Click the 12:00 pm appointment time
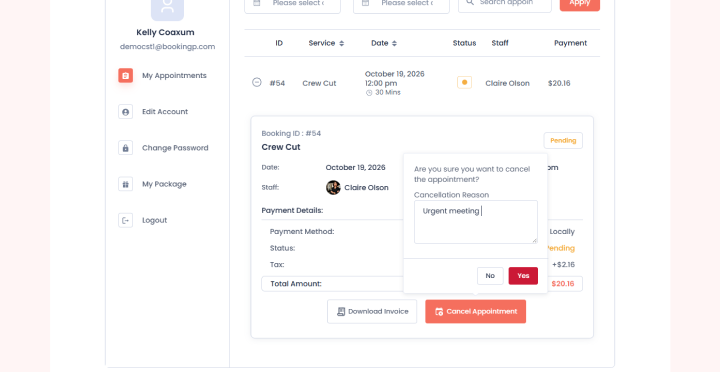The image size is (720, 372). point(381,83)
